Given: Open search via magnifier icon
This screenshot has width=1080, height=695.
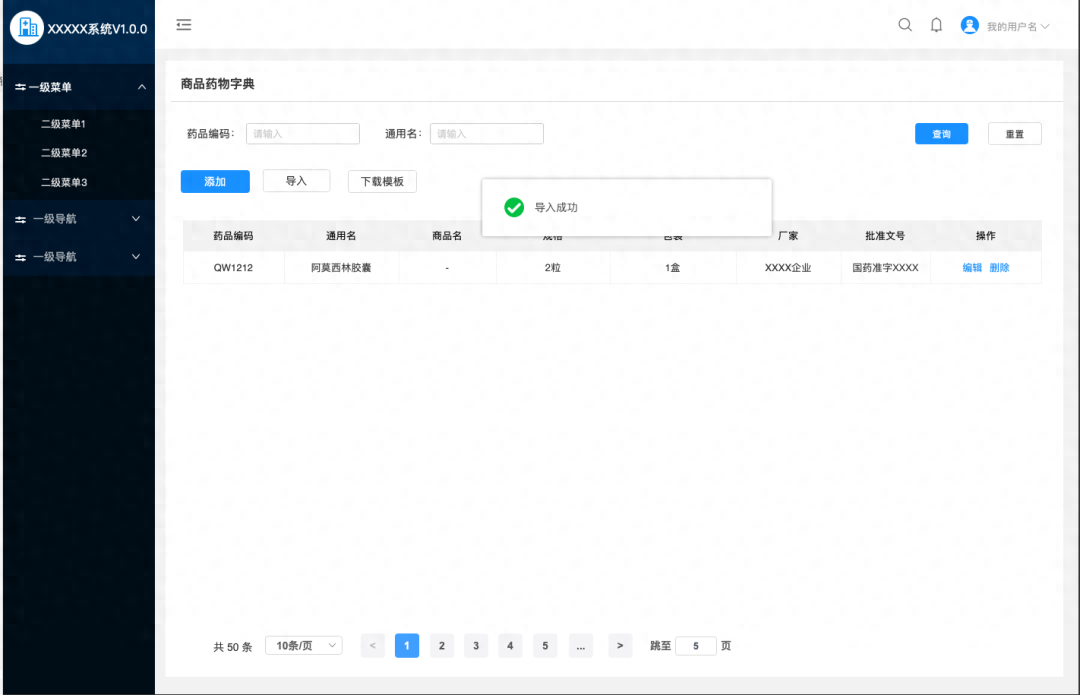Looking at the screenshot, I should coord(905,25).
